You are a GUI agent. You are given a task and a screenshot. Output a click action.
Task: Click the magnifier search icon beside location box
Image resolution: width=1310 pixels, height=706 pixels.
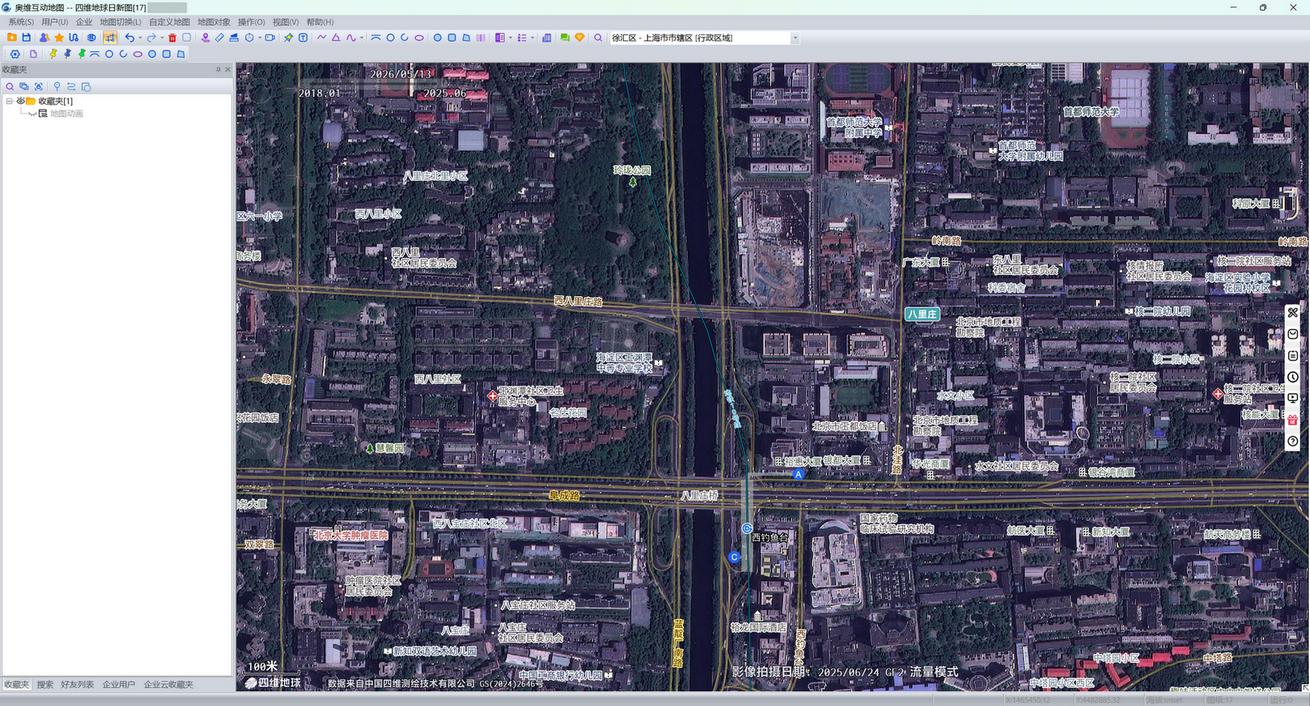598,38
